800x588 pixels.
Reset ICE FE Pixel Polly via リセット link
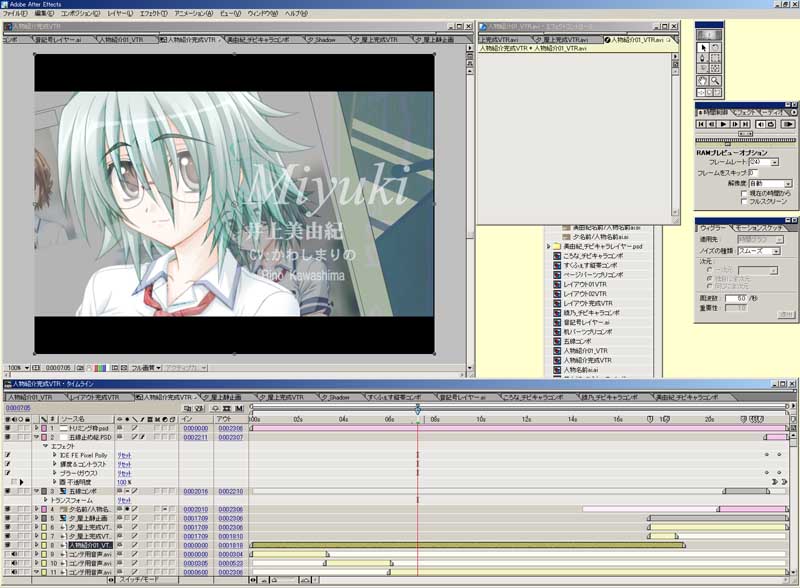(124, 455)
